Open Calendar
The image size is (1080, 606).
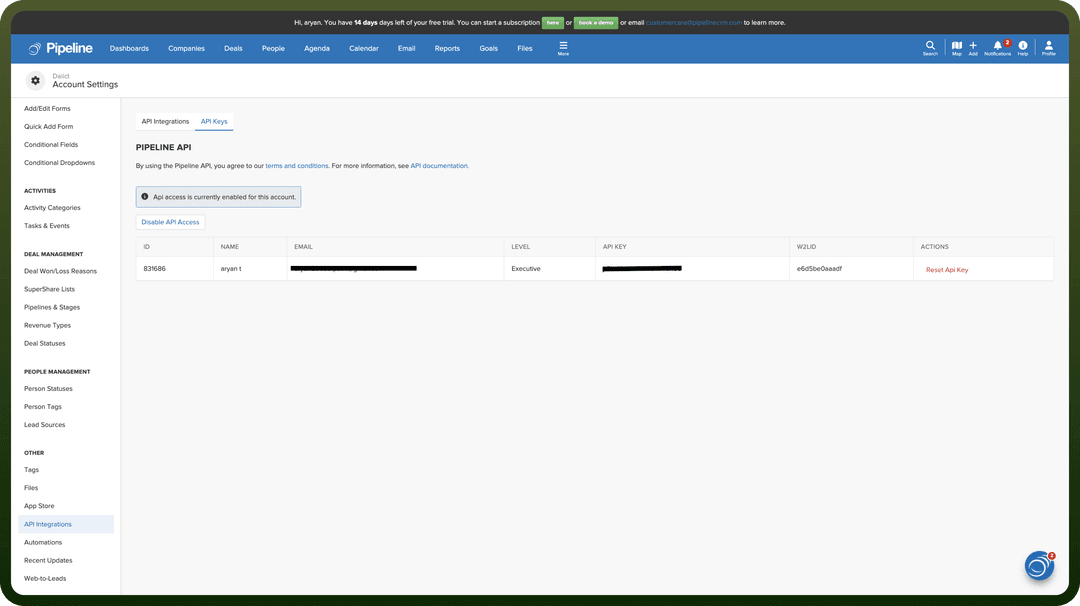[364, 48]
